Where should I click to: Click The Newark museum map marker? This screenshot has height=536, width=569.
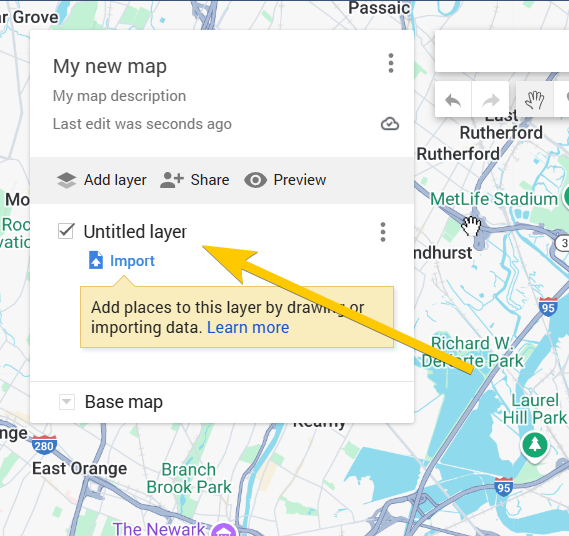224,531
